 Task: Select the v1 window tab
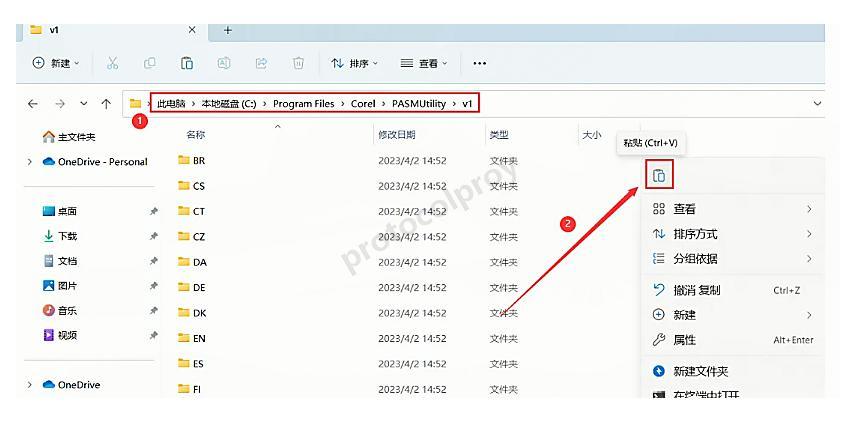pyautogui.click(x=112, y=31)
